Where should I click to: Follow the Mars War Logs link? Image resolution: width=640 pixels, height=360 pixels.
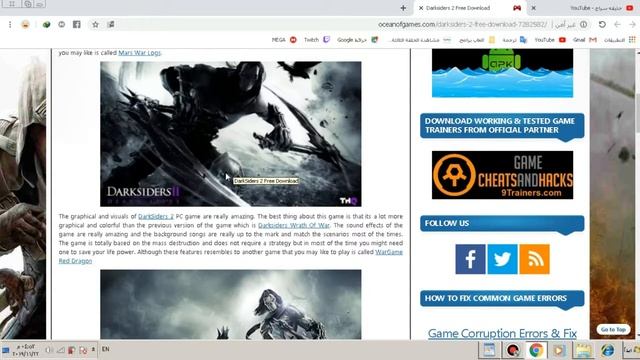140,53
